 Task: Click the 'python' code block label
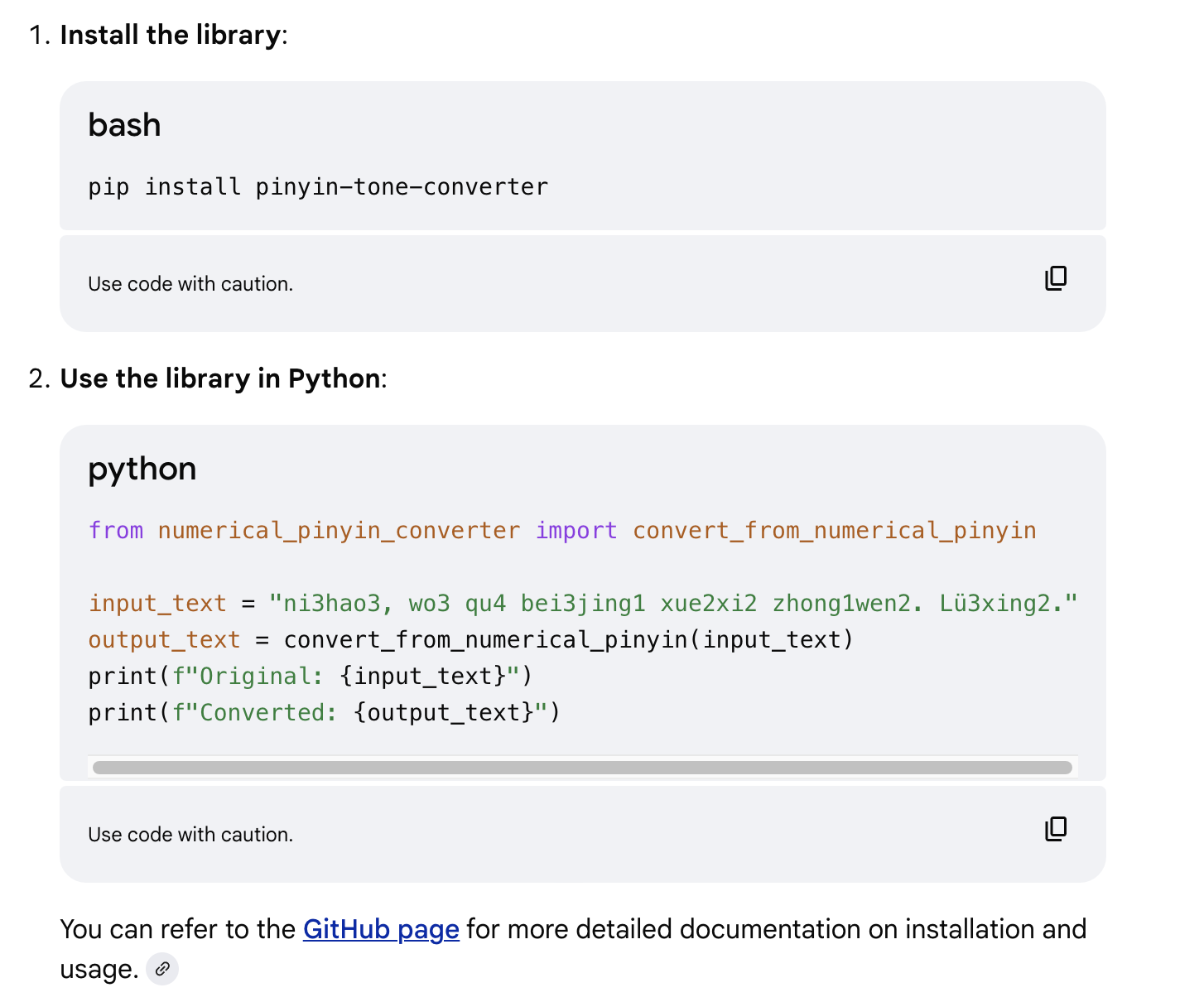pyautogui.click(x=142, y=469)
